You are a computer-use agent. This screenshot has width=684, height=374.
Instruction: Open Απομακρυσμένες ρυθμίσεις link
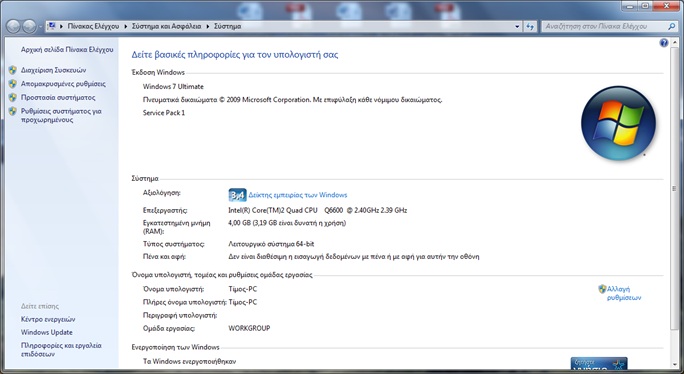tap(63, 84)
